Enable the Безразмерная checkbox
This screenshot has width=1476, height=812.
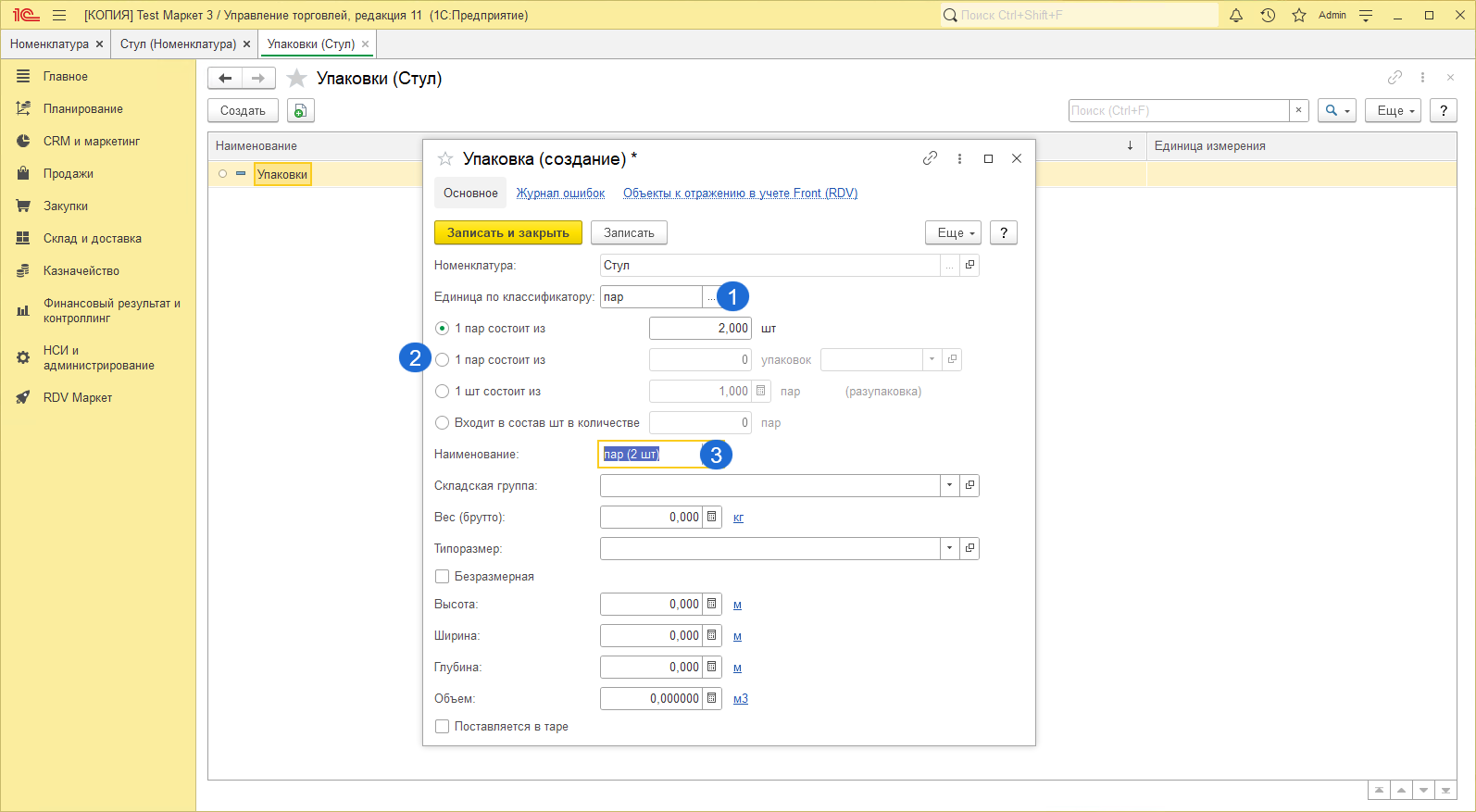(443, 577)
